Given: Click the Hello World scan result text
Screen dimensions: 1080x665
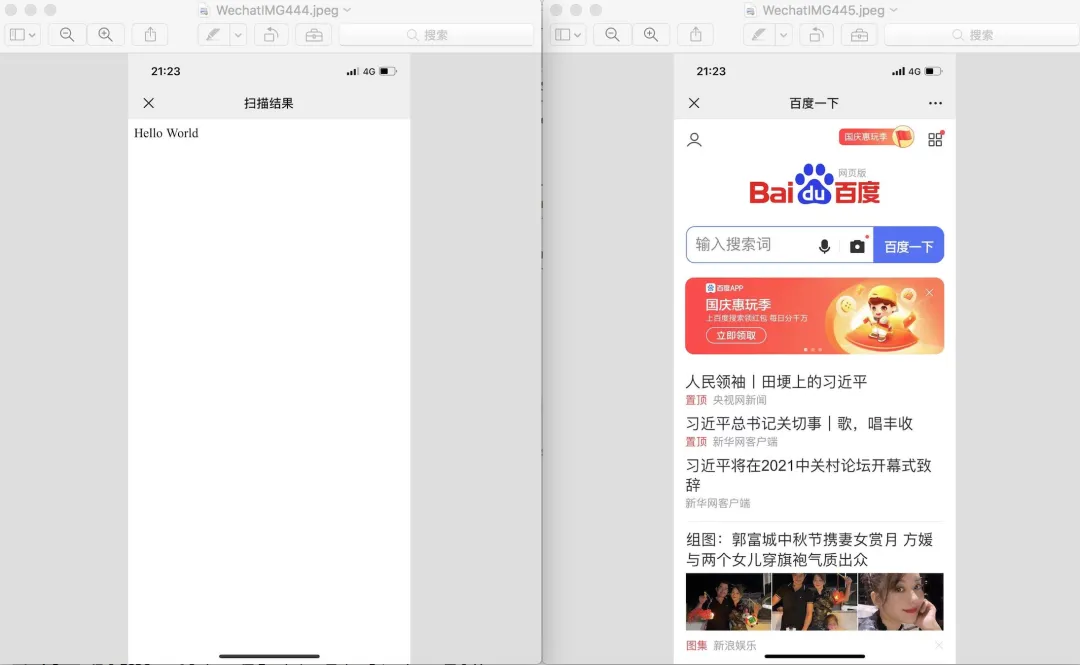Looking at the screenshot, I should click(166, 133).
